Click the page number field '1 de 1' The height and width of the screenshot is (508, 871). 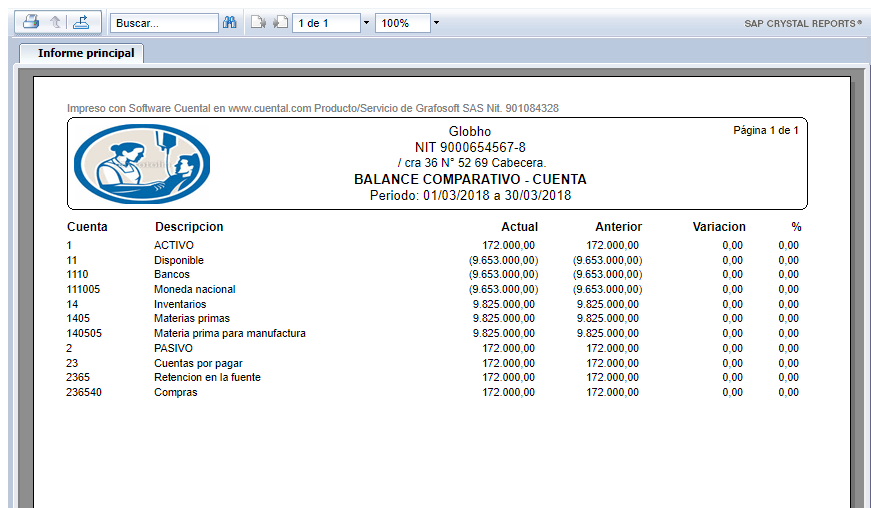point(325,23)
